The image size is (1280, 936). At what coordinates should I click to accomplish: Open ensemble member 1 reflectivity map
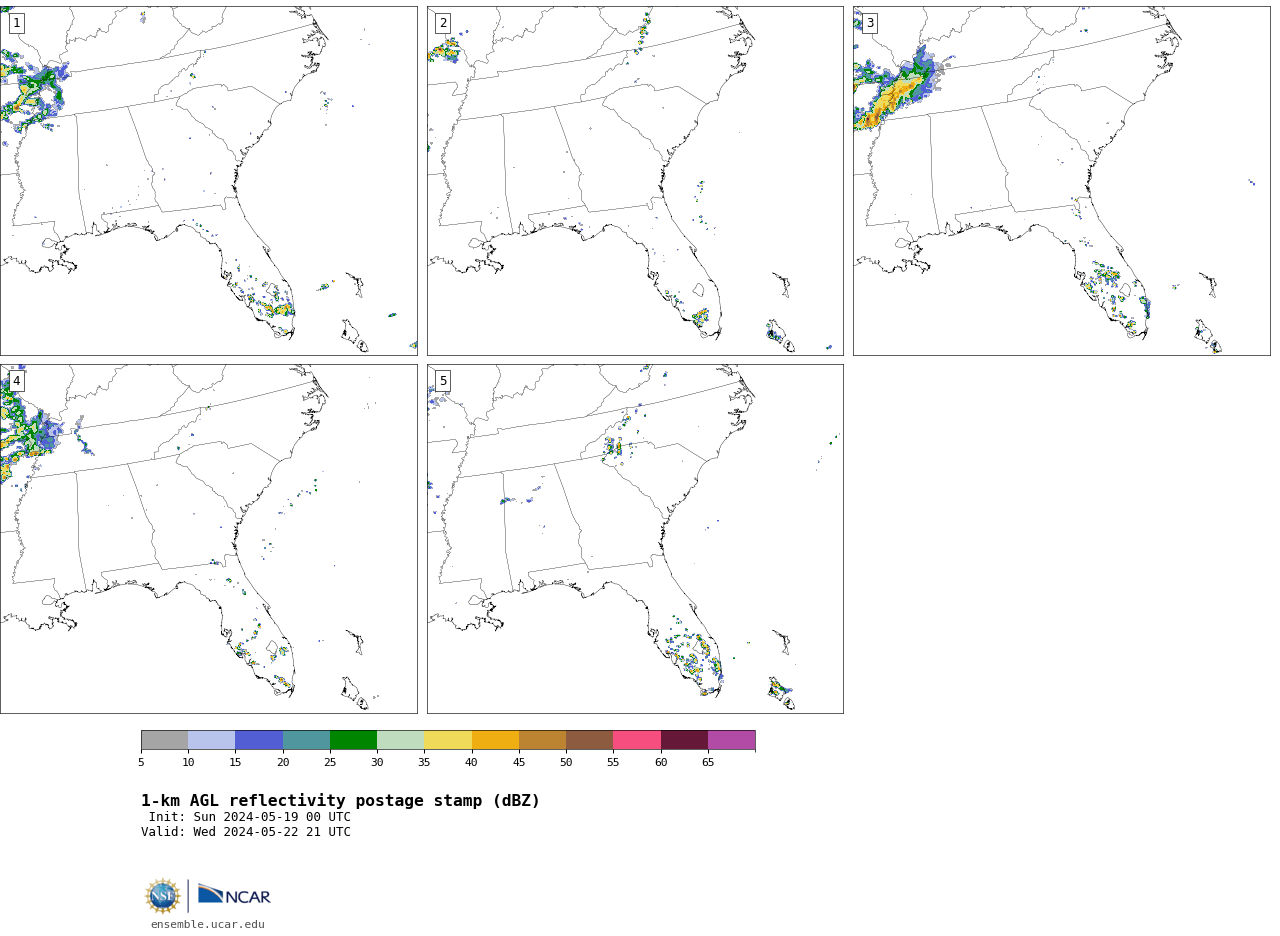click(208, 180)
